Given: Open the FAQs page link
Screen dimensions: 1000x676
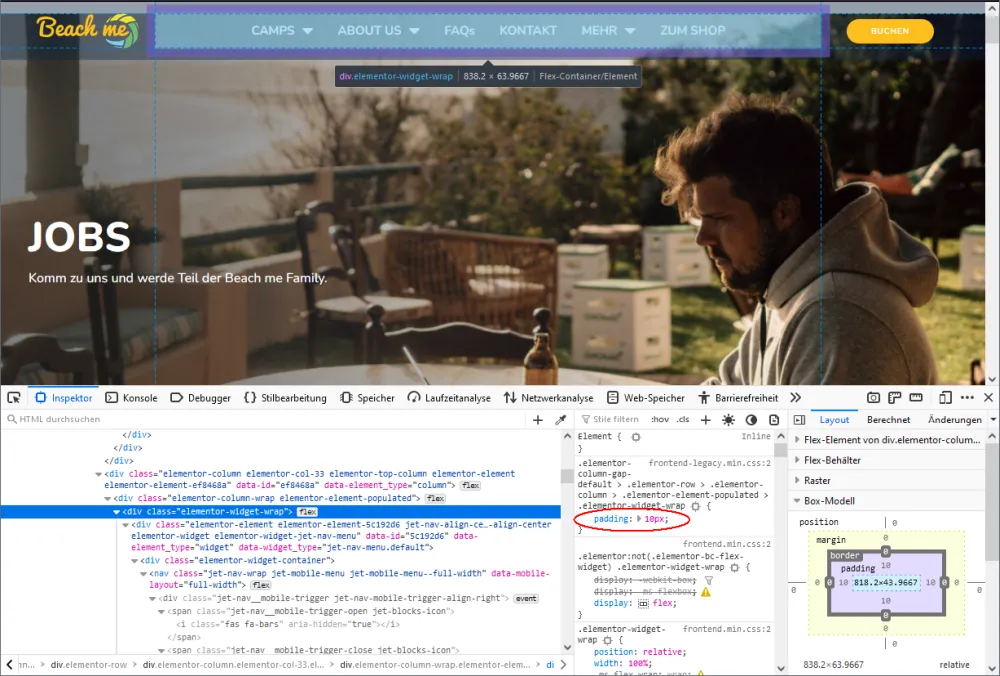Looking at the screenshot, I should pyautogui.click(x=459, y=30).
